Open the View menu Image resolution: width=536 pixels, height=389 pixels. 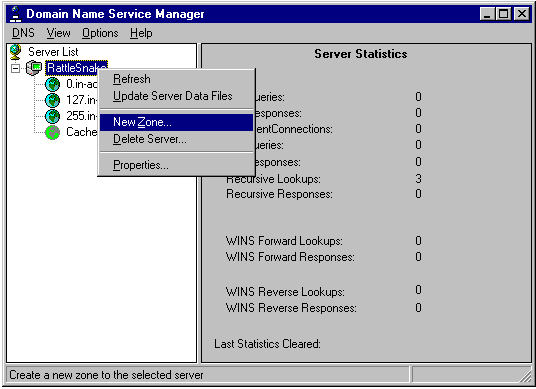pyautogui.click(x=58, y=33)
